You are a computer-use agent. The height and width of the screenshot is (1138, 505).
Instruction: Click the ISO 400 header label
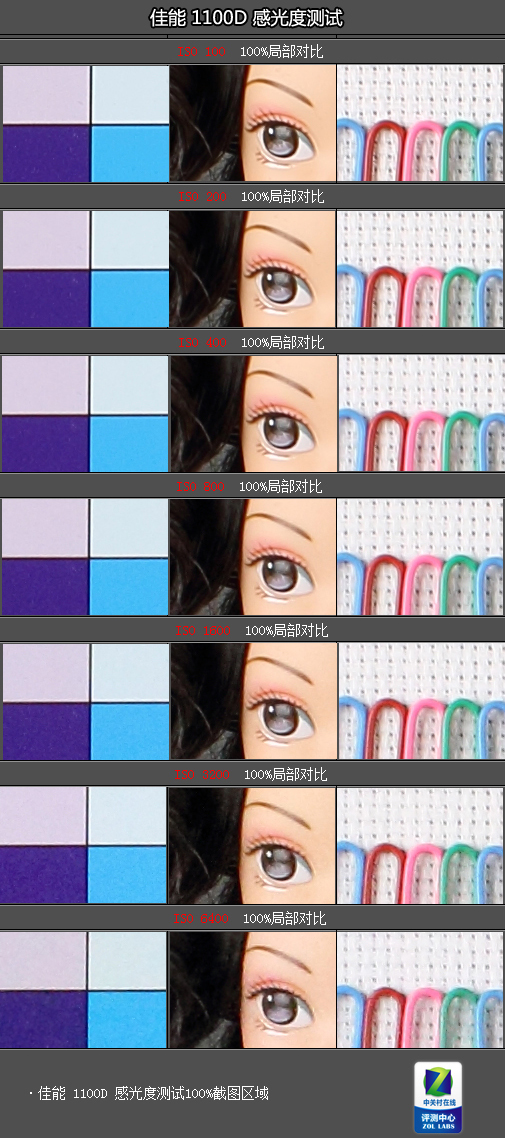[201, 342]
